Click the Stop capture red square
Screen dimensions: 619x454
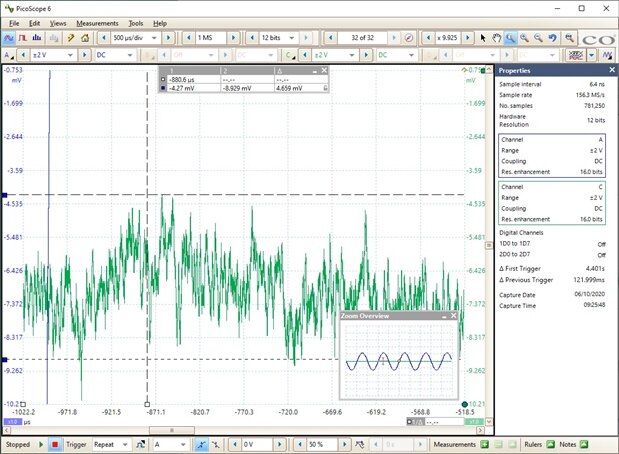coord(56,444)
